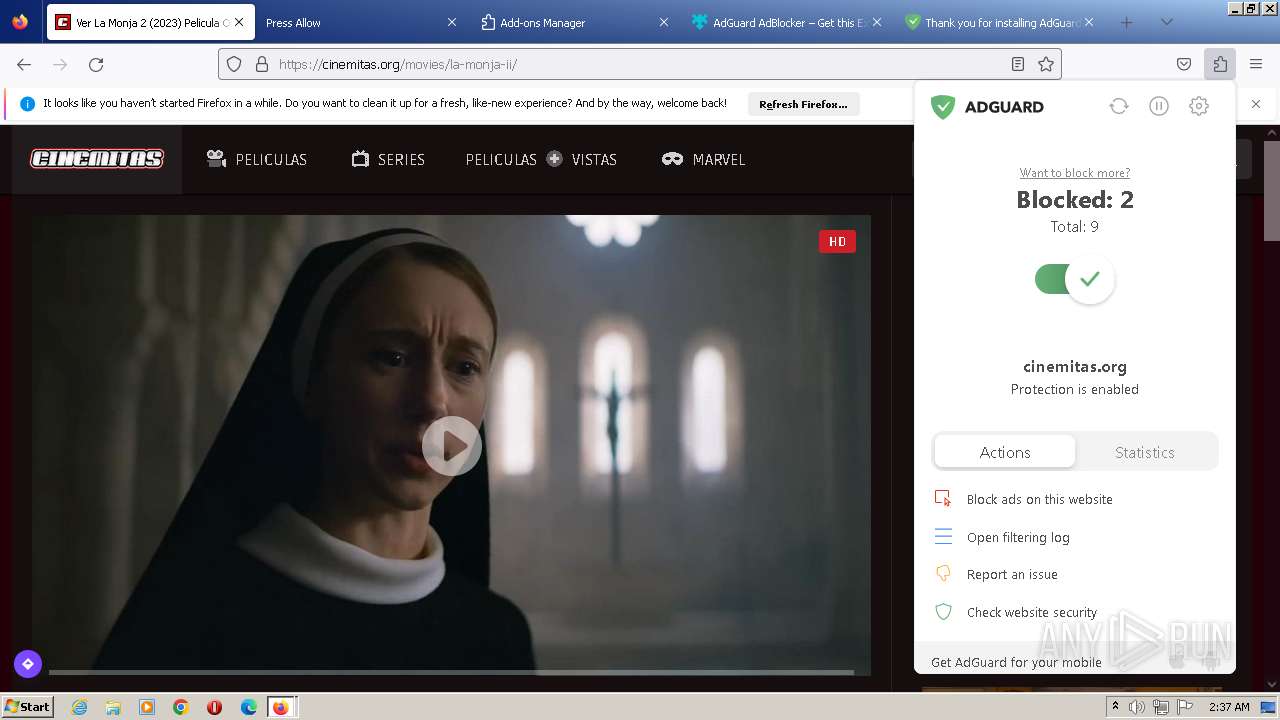The height and width of the screenshot is (720, 1280).
Task: Close the Ver La Monja 2 tab
Action: tap(239, 22)
